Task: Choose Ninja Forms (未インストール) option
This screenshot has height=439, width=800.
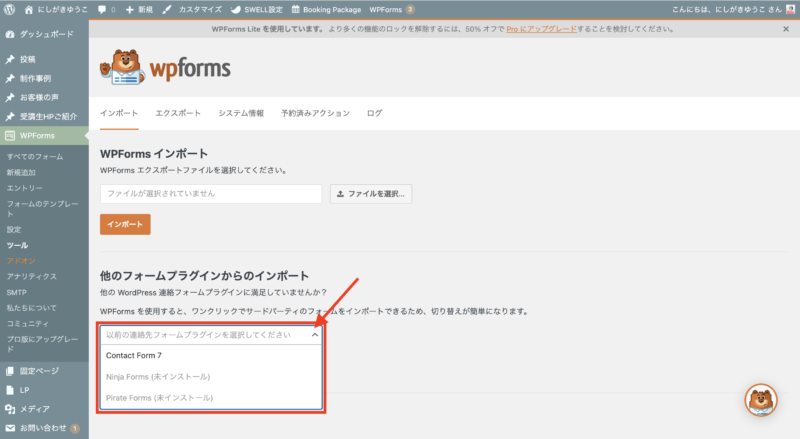Action: (x=211, y=377)
